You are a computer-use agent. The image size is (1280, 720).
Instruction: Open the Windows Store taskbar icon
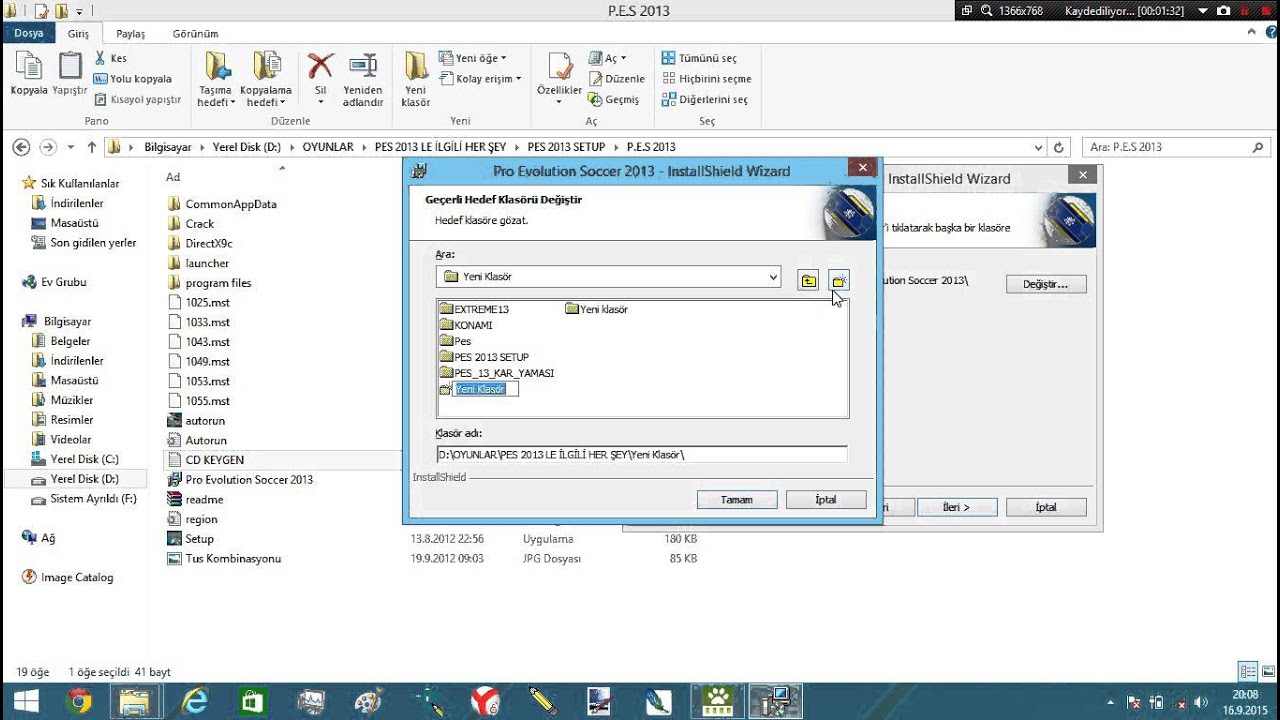(x=251, y=701)
